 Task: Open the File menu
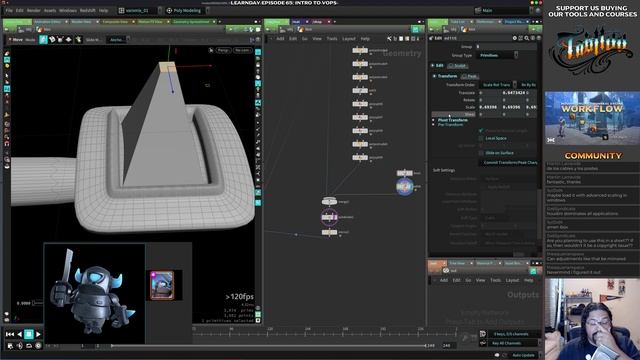point(9,10)
